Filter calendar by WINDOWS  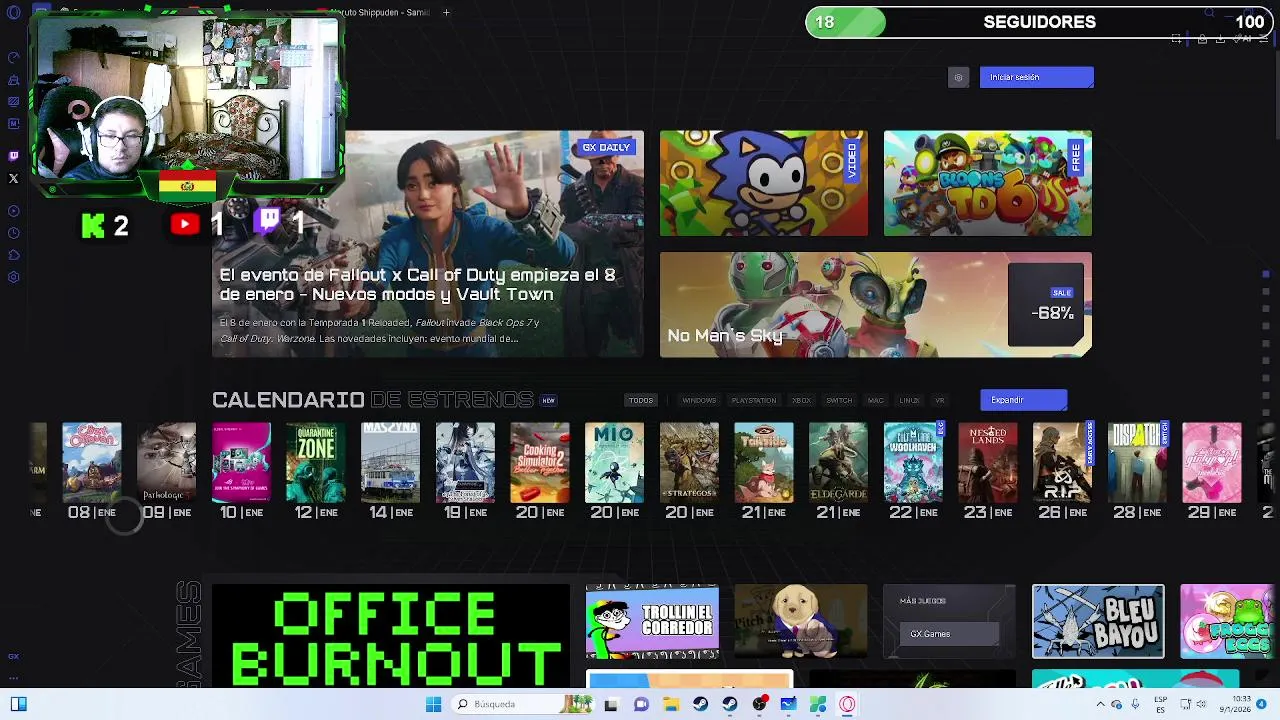click(699, 400)
